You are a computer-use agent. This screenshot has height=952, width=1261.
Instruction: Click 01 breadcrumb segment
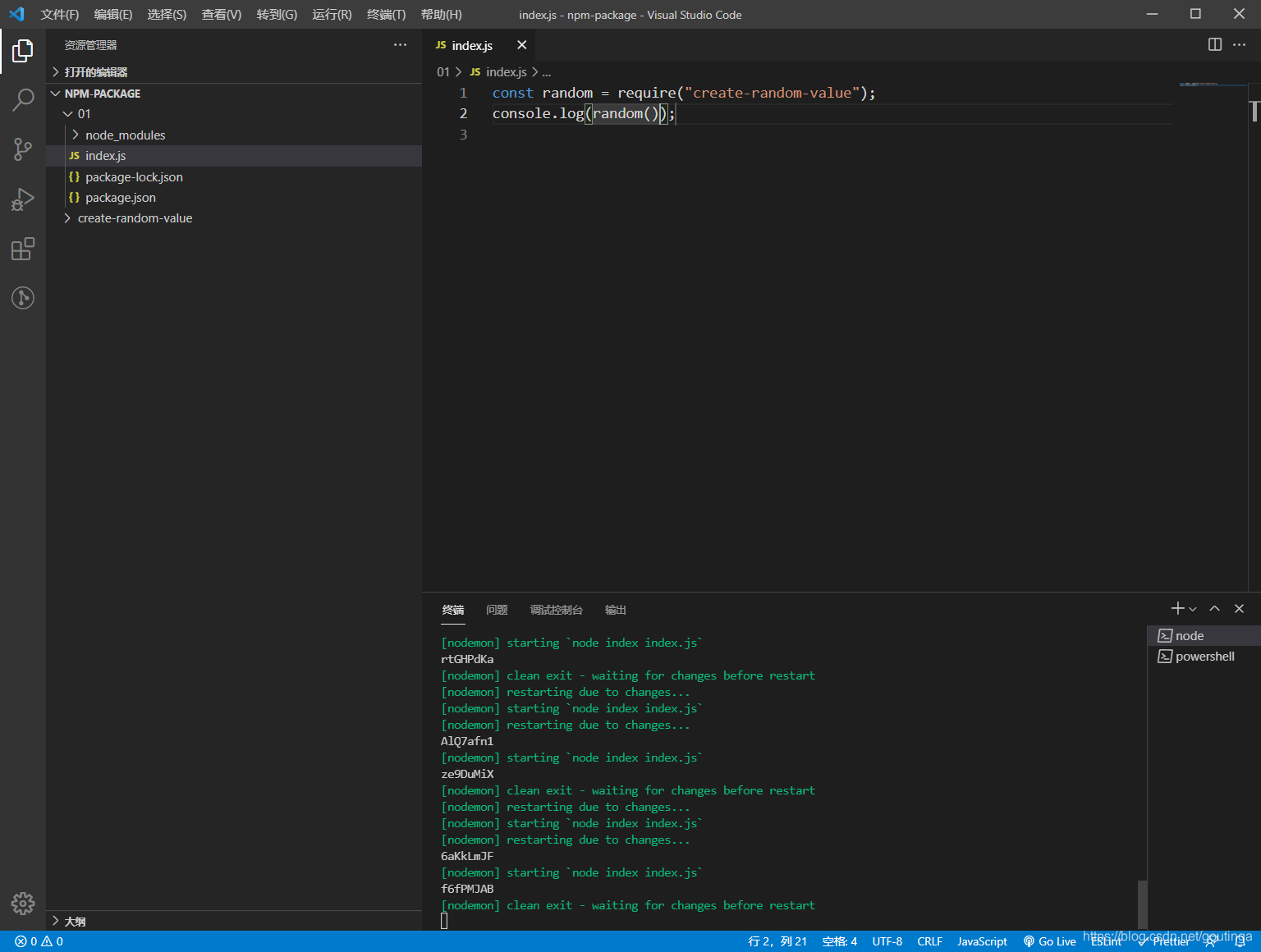pyautogui.click(x=443, y=72)
